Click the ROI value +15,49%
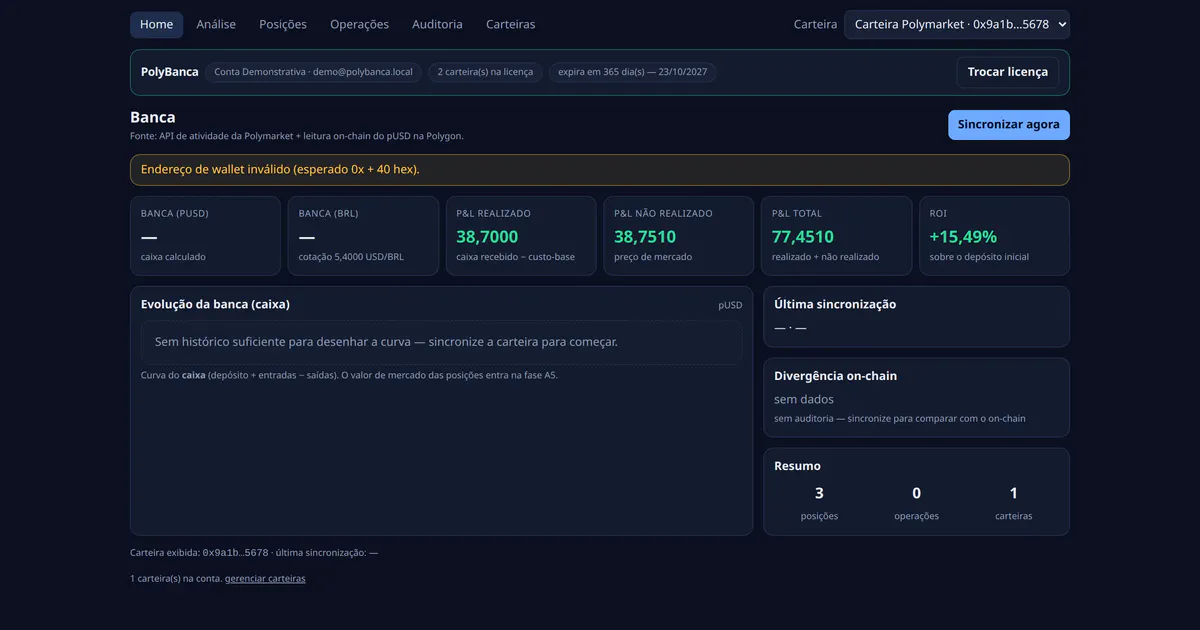The height and width of the screenshot is (630, 1200). pos(961,237)
